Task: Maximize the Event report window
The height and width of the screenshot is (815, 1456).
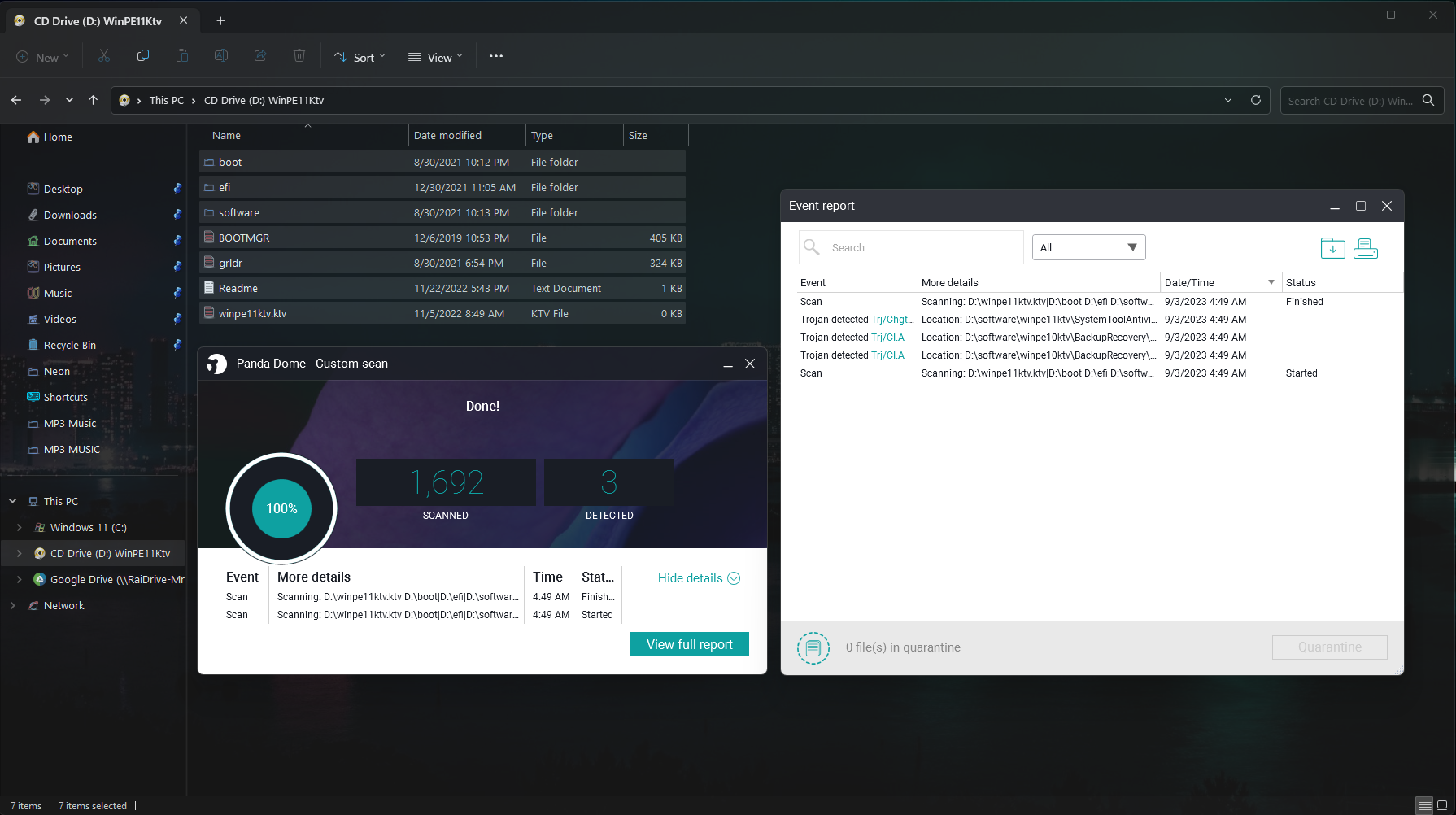Action: [x=1360, y=206]
